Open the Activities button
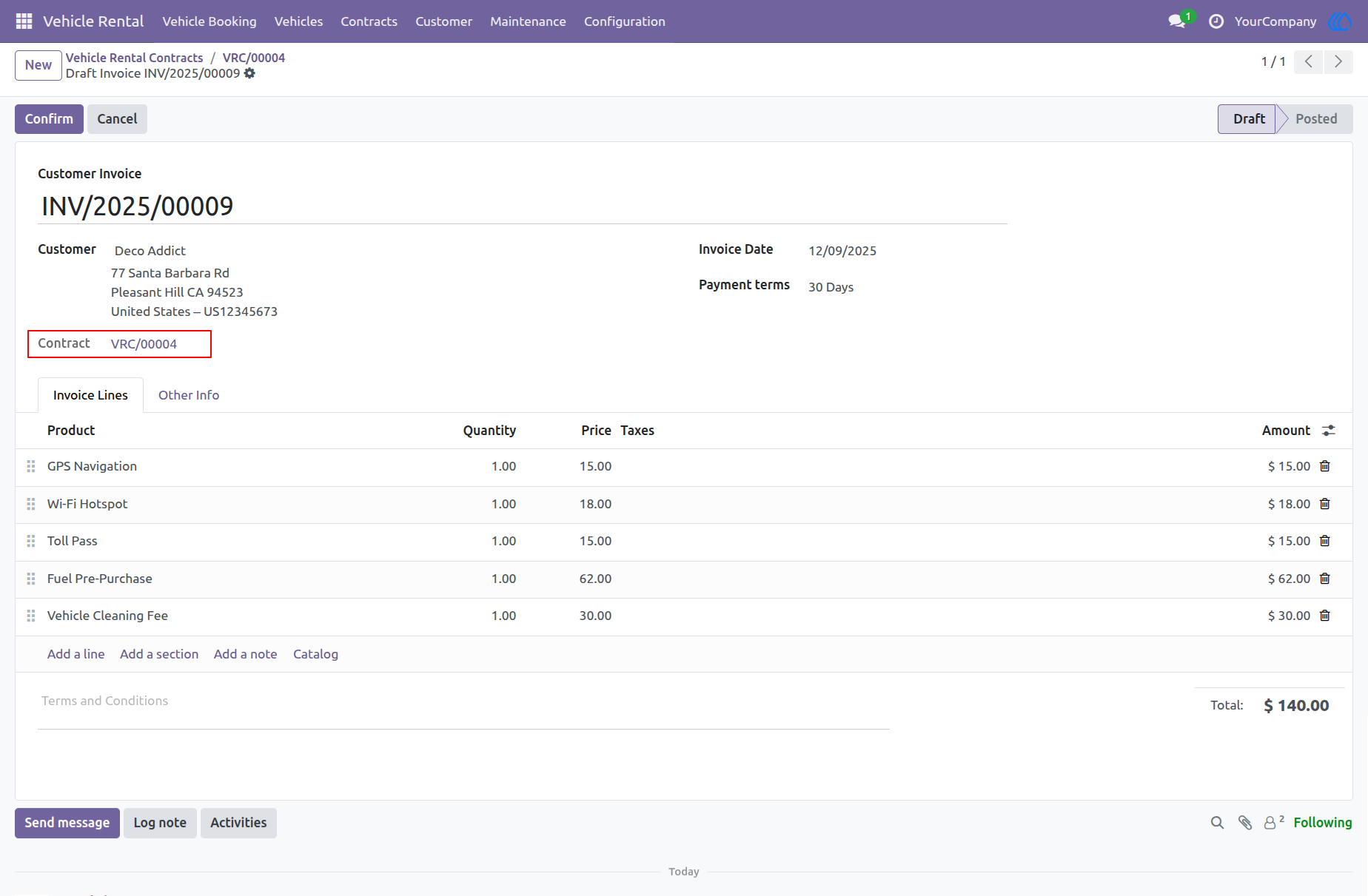The height and width of the screenshot is (896, 1368). (238, 823)
